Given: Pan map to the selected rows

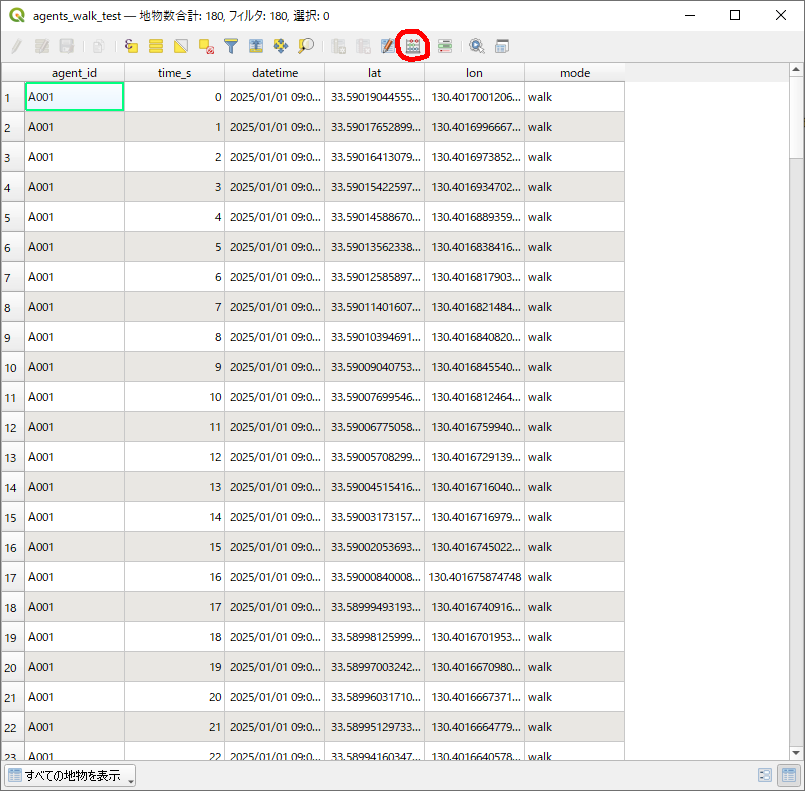Looking at the screenshot, I should (x=281, y=46).
